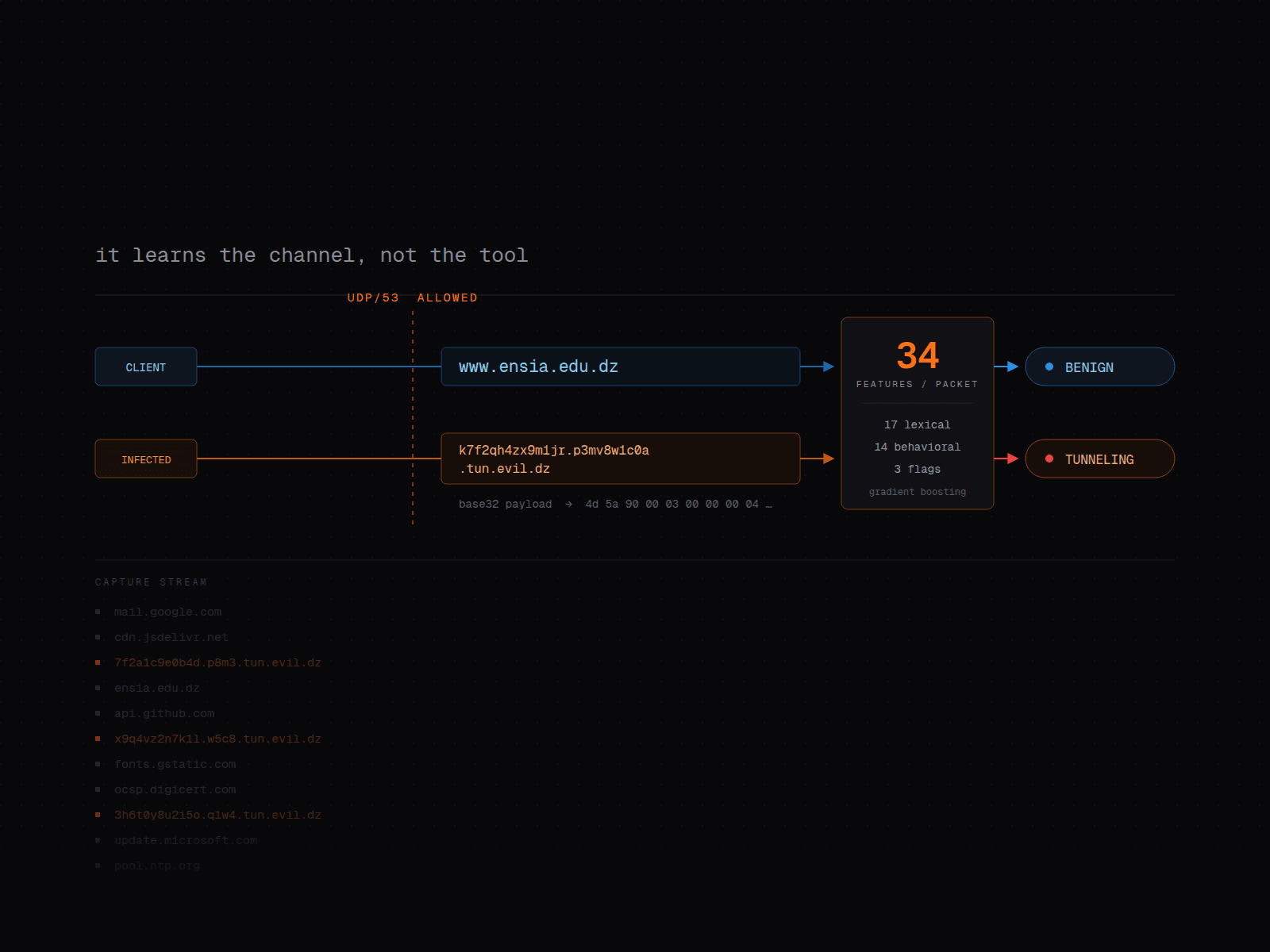1270x952 pixels.
Task: Select the k7f2qh4zx9m1jr tunneling query box
Action: 621,459
